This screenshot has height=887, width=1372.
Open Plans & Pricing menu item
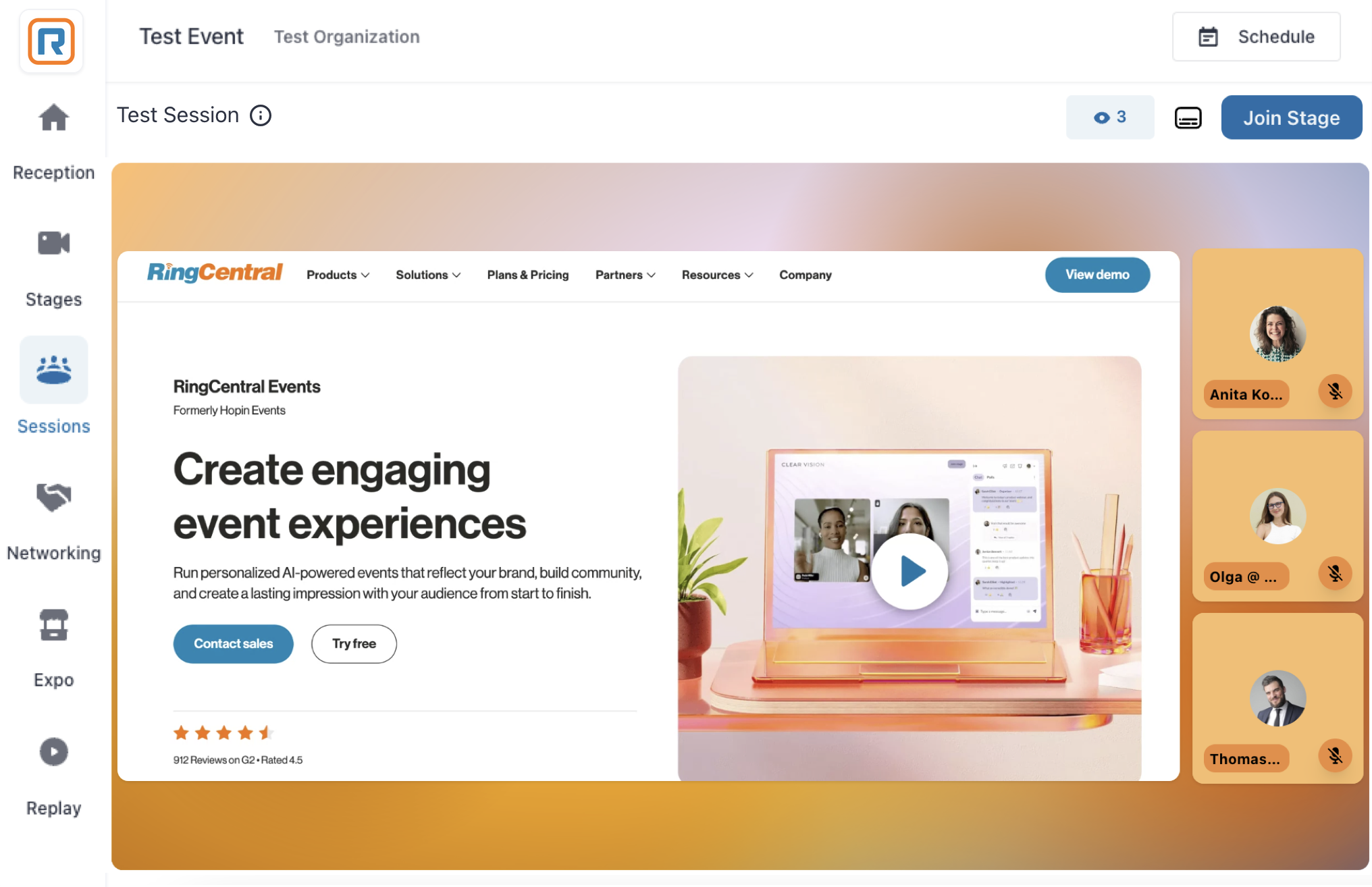[528, 275]
